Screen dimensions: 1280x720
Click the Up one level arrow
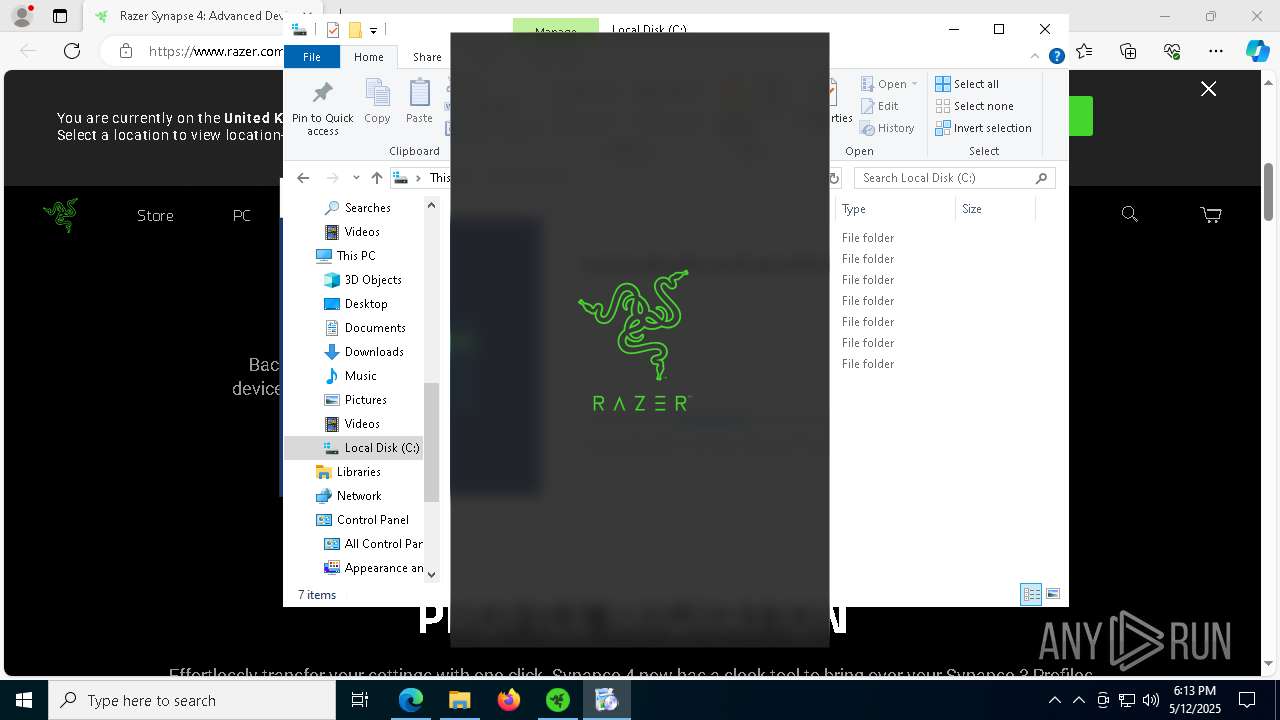[x=376, y=178]
